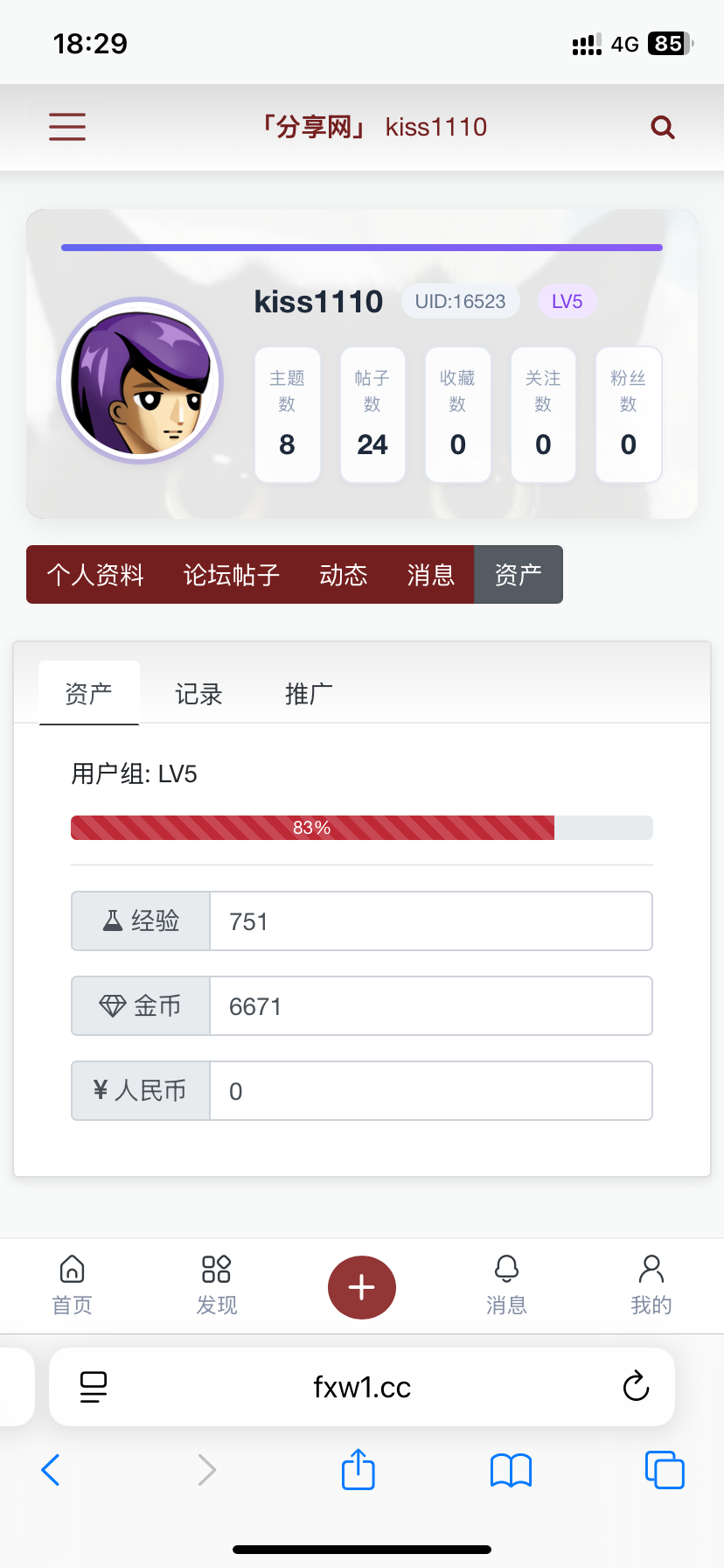
Task: Select the 动态 activity section
Action: point(344,575)
